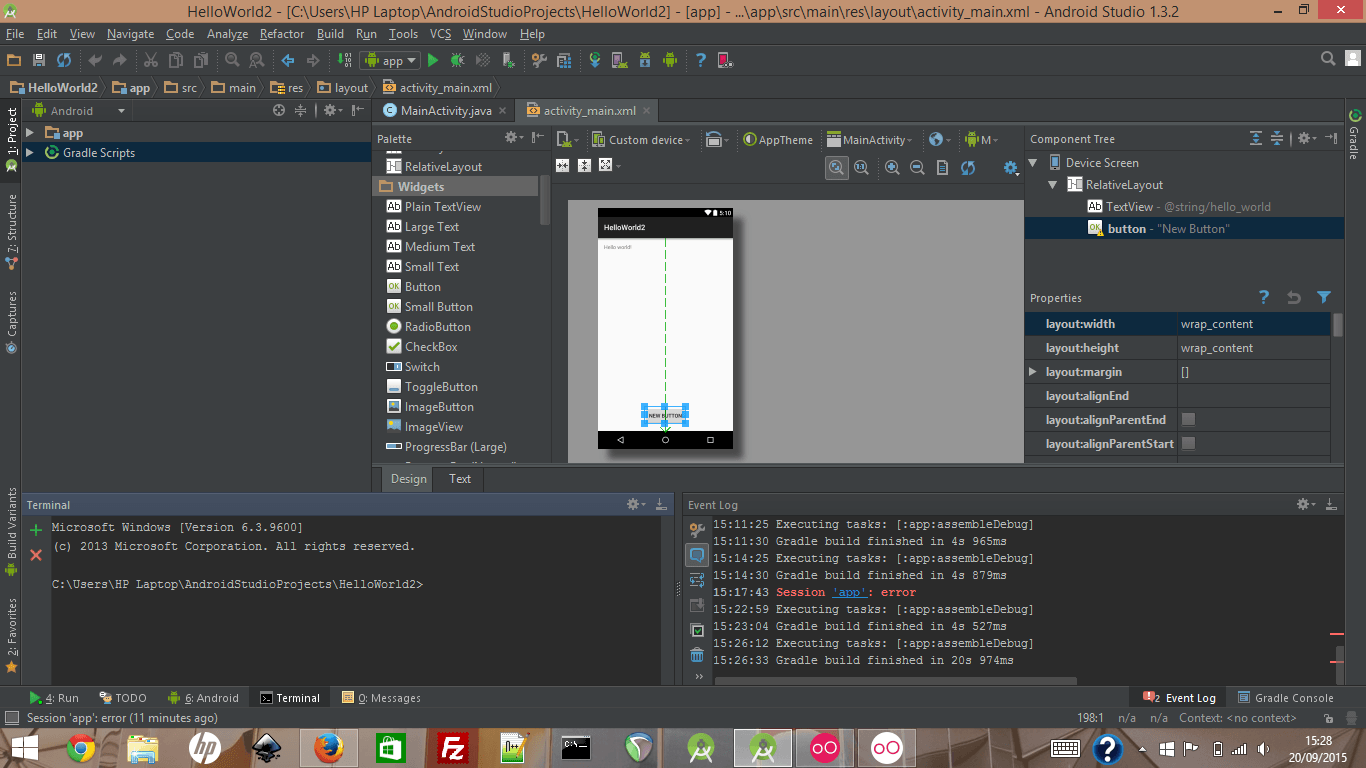The height and width of the screenshot is (768, 1366).
Task: Toggle layout:alignParentEnd checkbox
Action: pos(1188,419)
